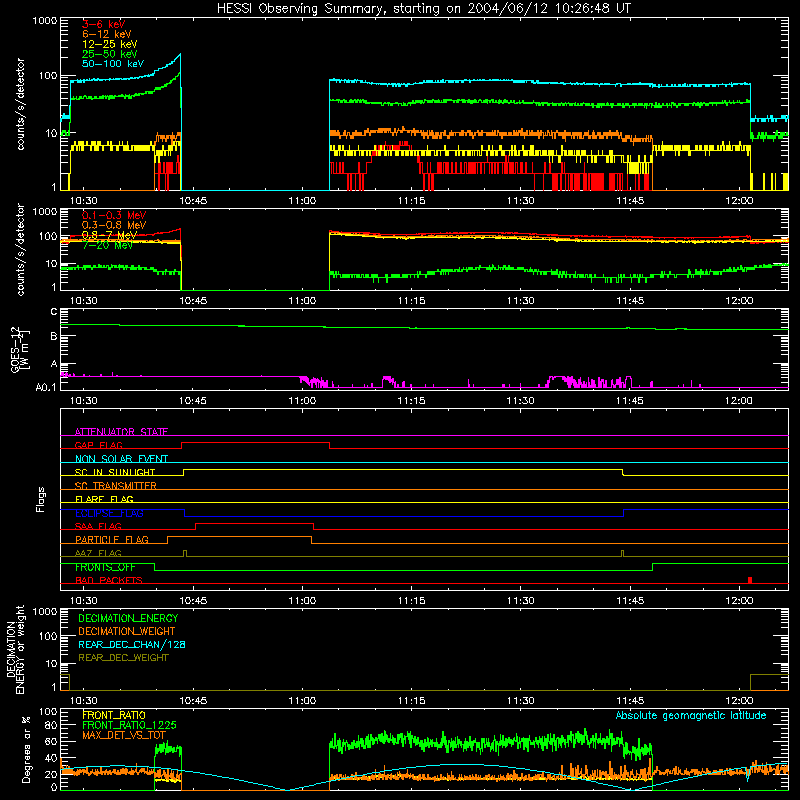Select the blue ECLIPSE_FLAG label
The height and width of the screenshot is (800, 800).
pyautogui.click(x=109, y=513)
